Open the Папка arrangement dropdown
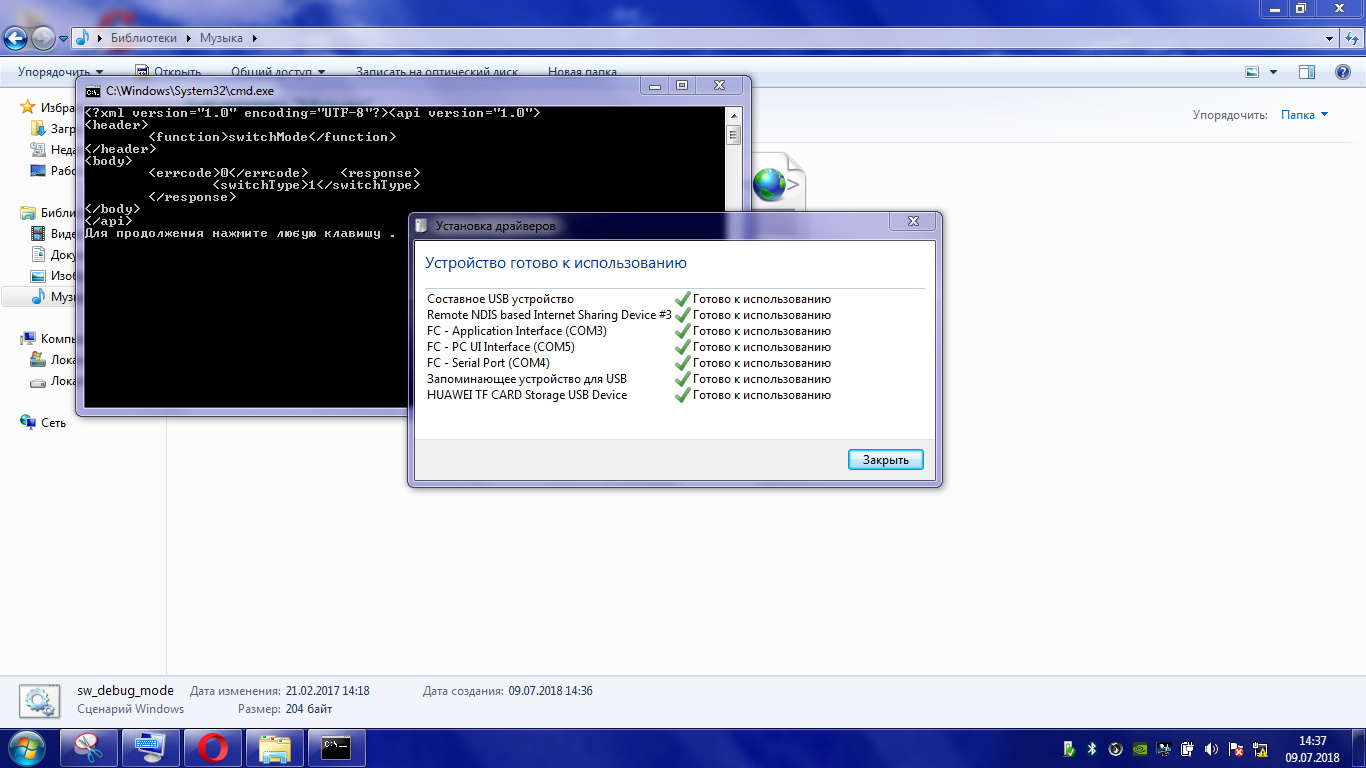 point(1304,115)
